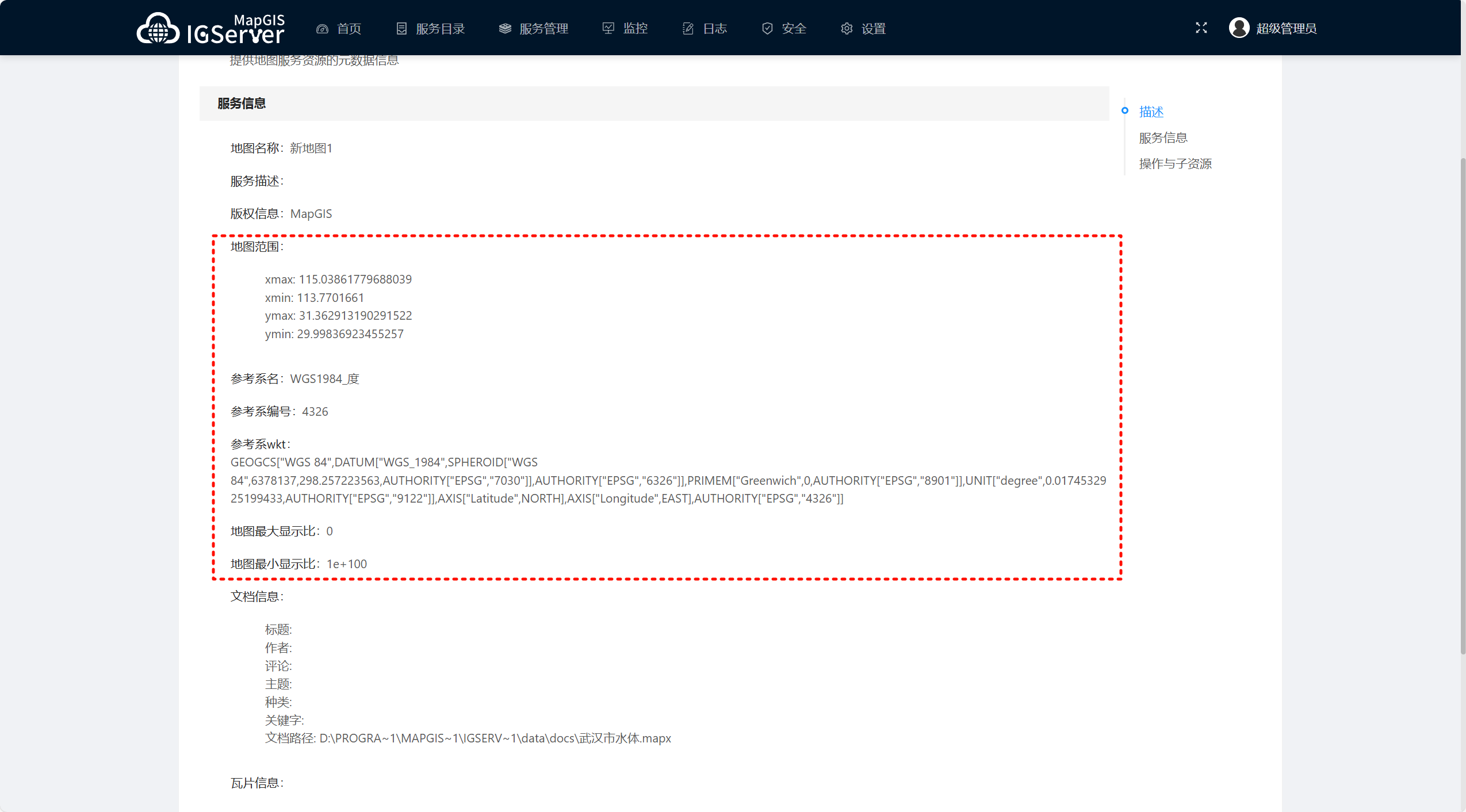Viewport: 1466px width, 812px height.
Task: Click the vertical page scrollbar
Action: (1463, 403)
